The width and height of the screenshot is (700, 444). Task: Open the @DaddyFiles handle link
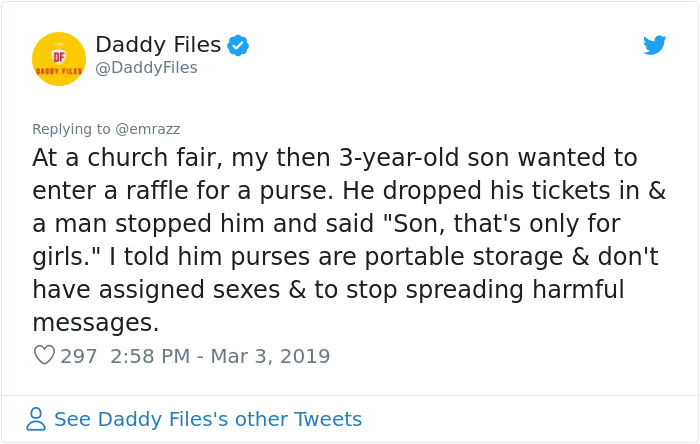pos(146,68)
